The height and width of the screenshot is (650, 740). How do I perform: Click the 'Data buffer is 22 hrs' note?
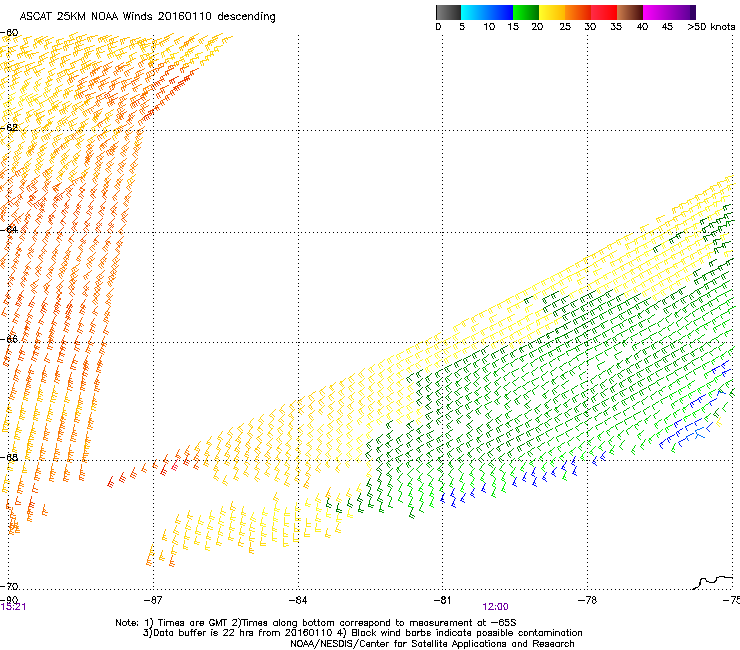(362, 633)
